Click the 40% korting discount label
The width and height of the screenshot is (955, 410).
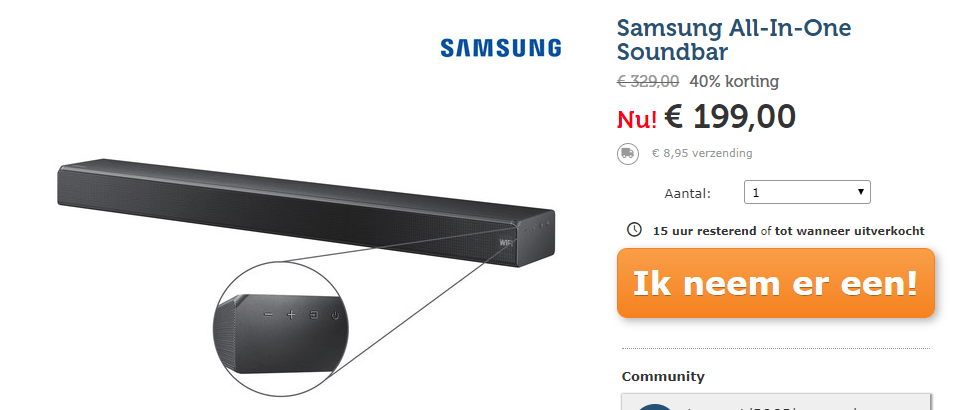[734, 81]
